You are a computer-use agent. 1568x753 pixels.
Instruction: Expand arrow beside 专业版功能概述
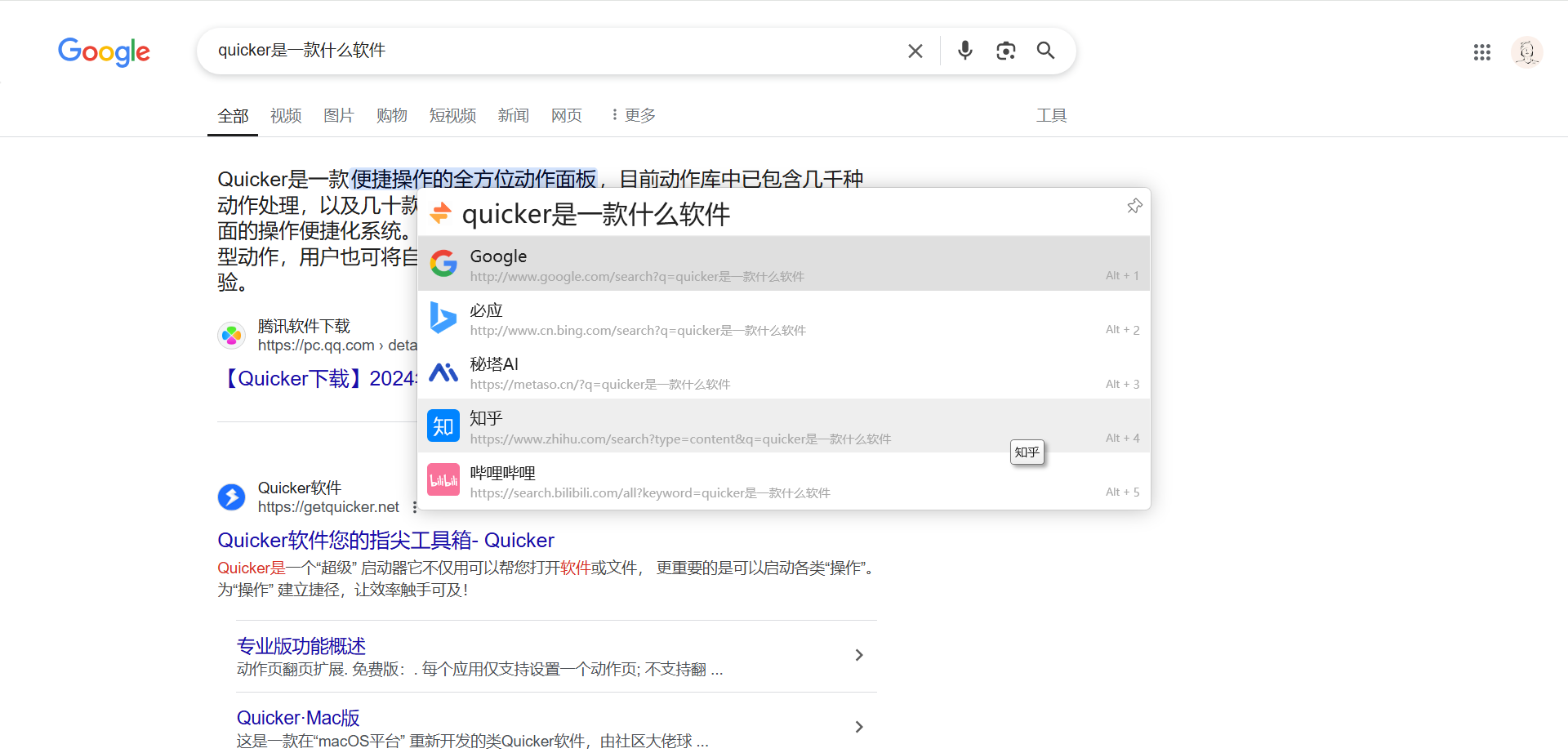click(859, 655)
